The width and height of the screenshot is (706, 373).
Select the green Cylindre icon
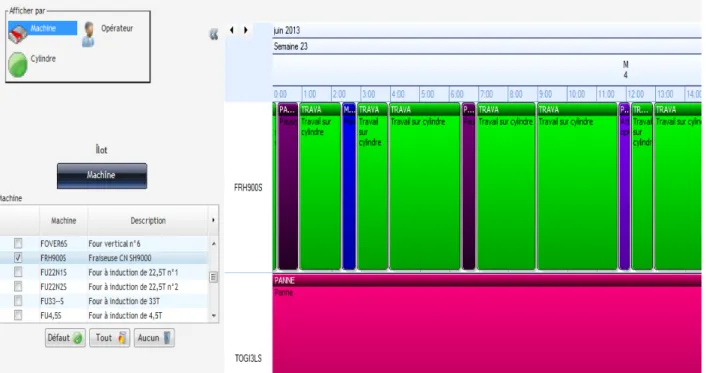tap(18, 64)
